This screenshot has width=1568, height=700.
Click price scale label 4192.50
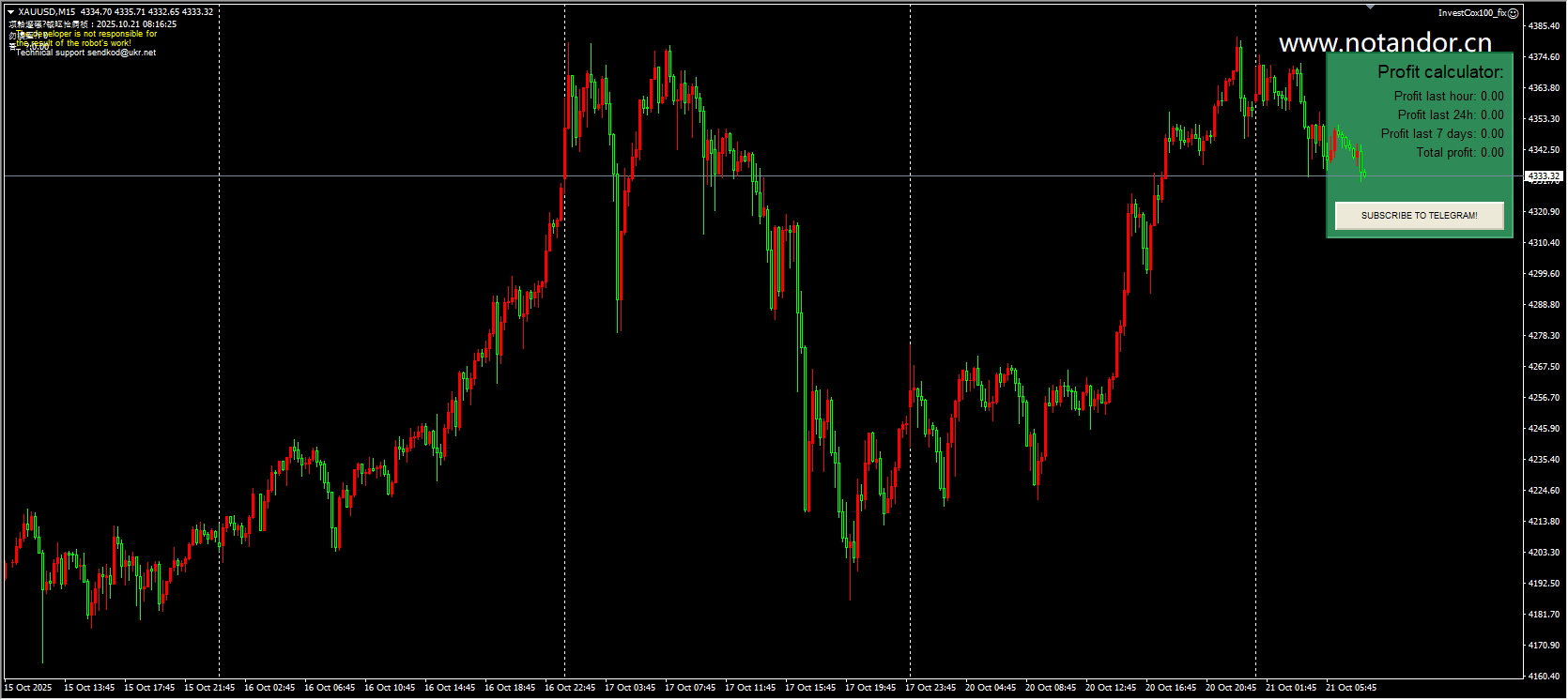coord(1544,584)
